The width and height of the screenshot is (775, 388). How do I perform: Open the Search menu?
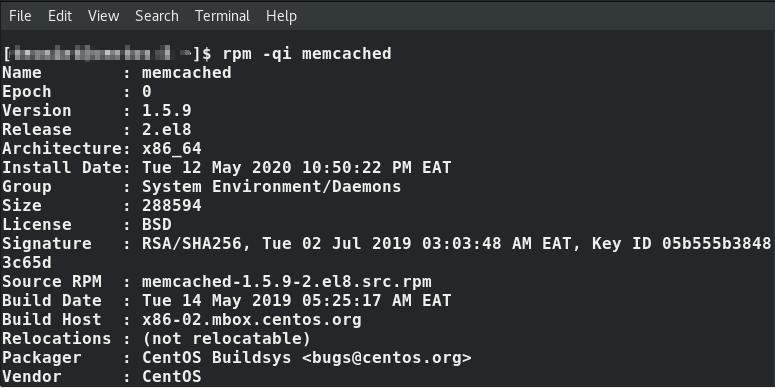[157, 16]
